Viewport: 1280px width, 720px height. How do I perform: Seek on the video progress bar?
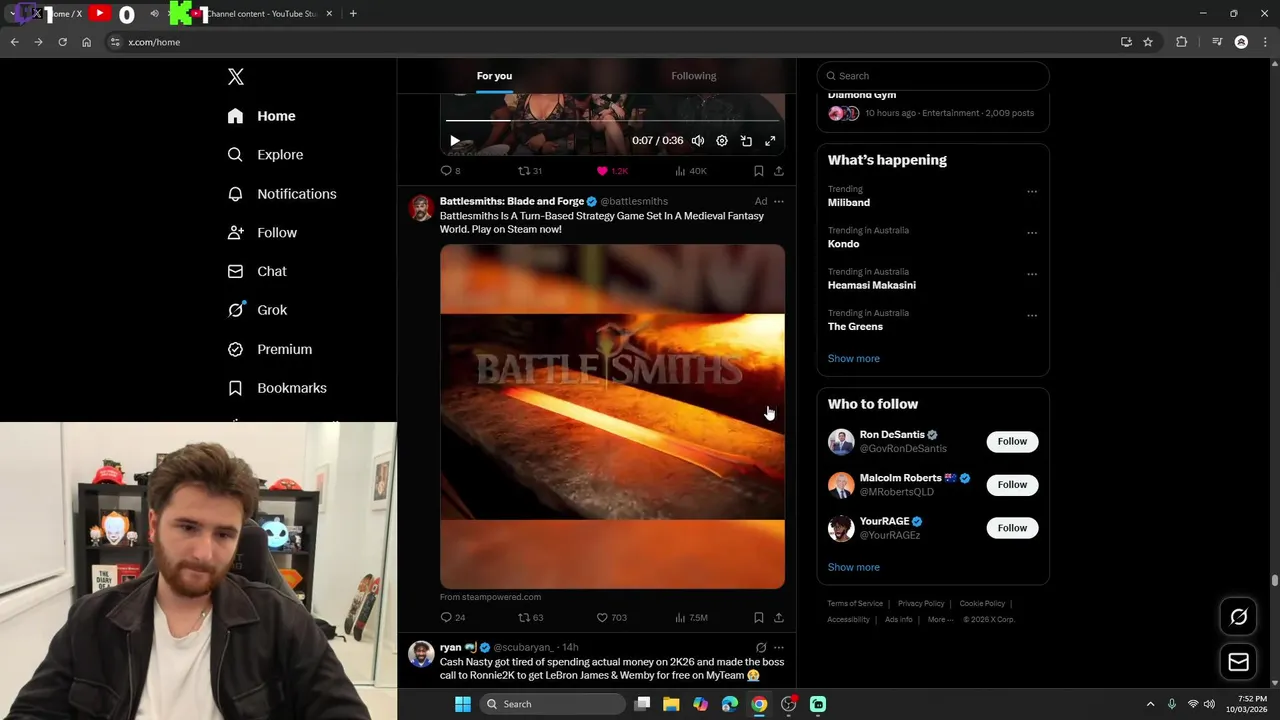(x=612, y=121)
